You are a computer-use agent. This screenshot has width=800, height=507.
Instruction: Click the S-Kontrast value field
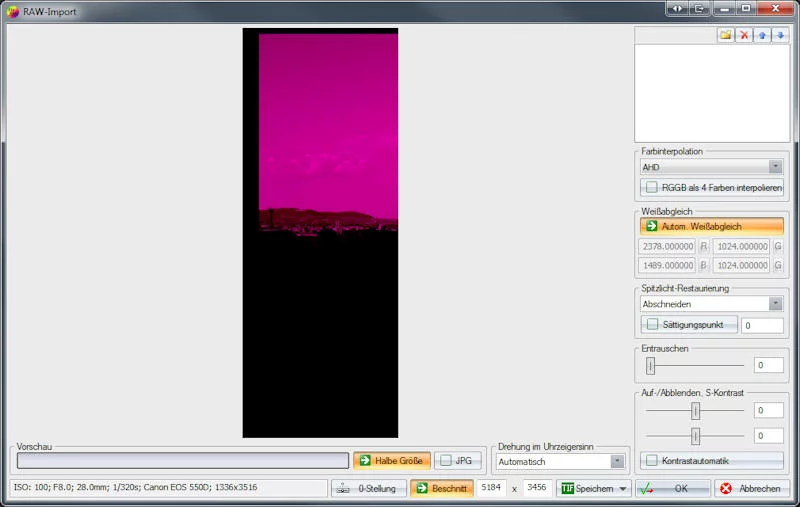pos(768,436)
